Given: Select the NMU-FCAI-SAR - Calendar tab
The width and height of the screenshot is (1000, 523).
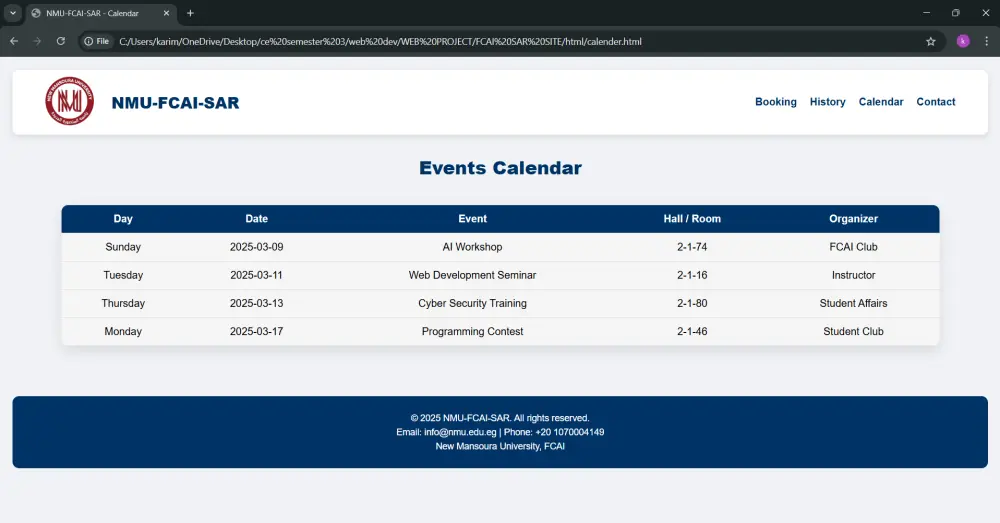Looking at the screenshot, I should pos(101,13).
